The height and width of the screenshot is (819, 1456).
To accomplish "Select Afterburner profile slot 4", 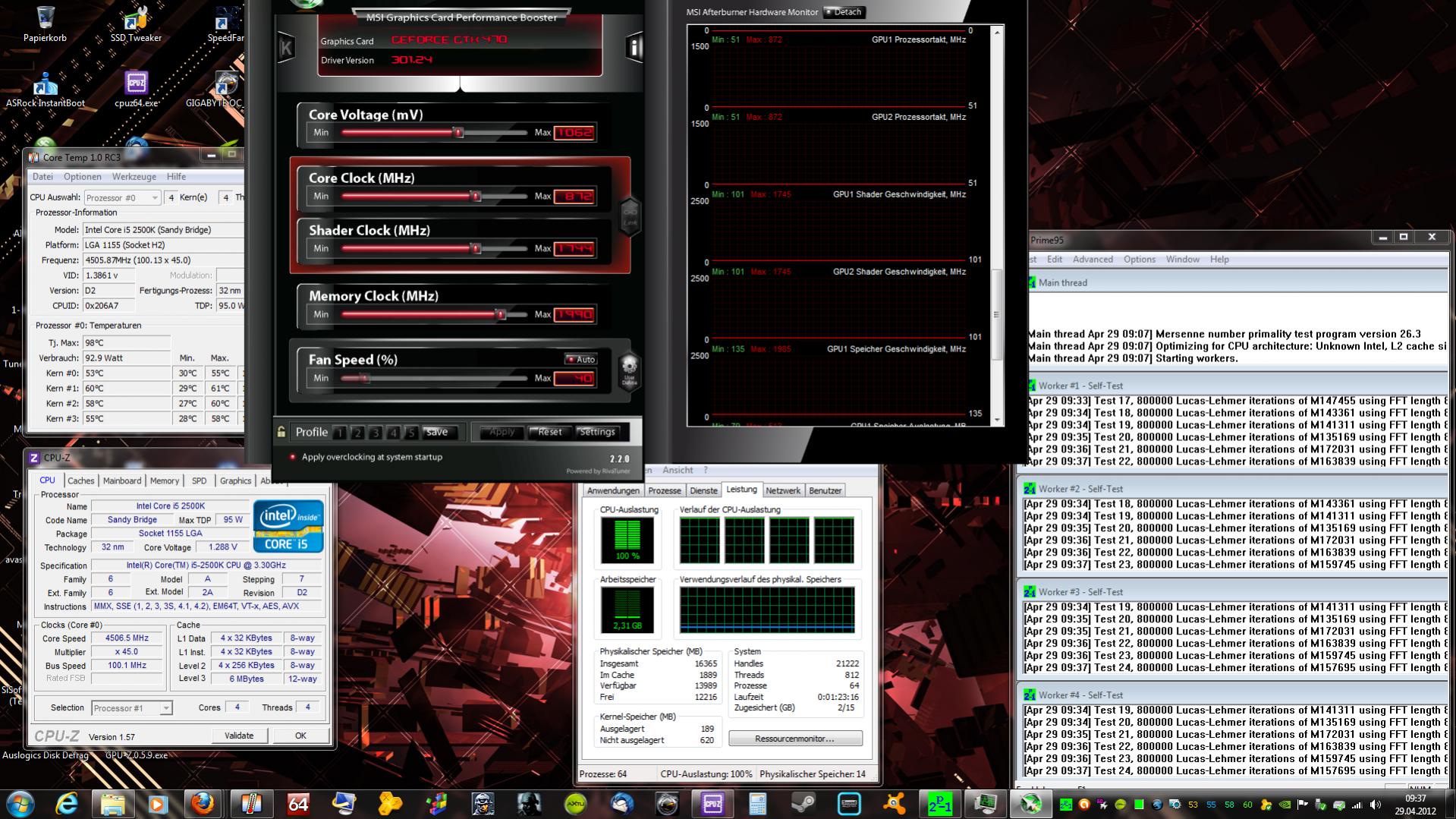I will point(393,433).
